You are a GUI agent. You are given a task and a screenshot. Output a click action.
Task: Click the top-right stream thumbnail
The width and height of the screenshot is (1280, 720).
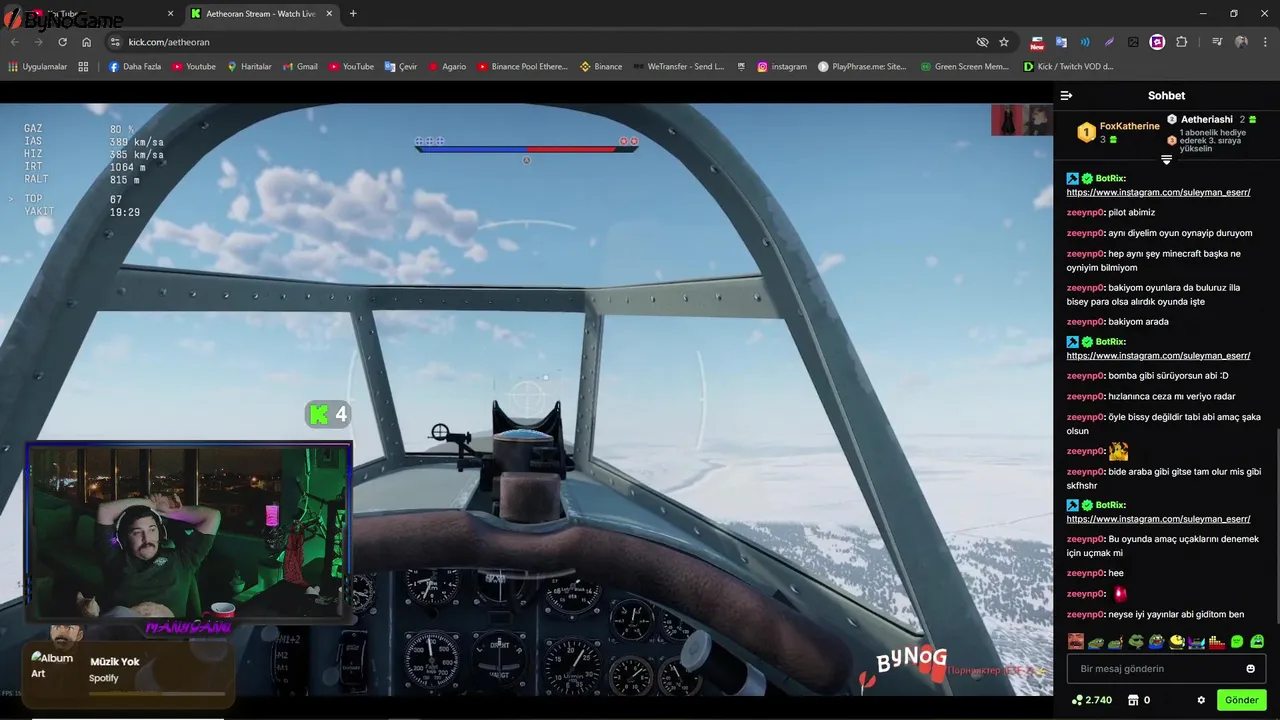tap(1021, 119)
